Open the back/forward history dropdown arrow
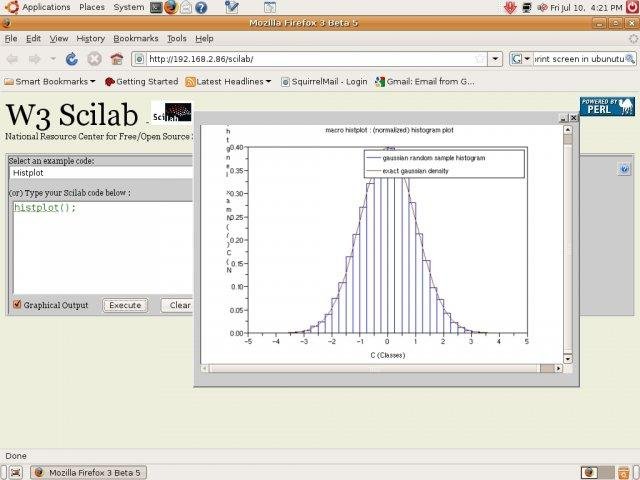This screenshot has width=640, height=480. [x=53, y=59]
